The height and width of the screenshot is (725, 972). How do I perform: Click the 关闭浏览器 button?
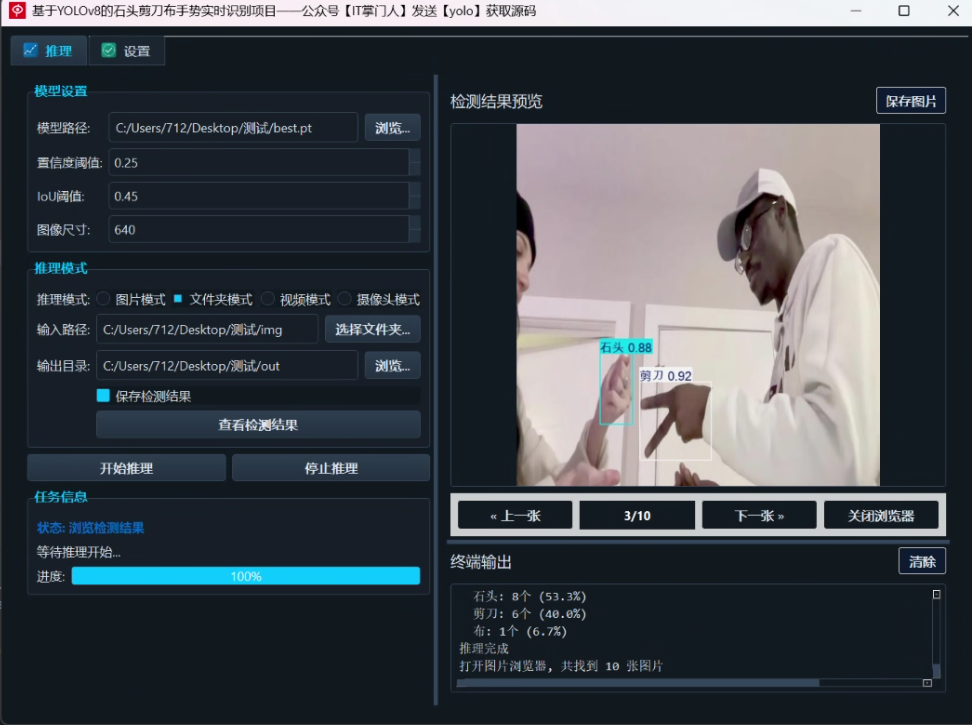pyautogui.click(x=881, y=516)
